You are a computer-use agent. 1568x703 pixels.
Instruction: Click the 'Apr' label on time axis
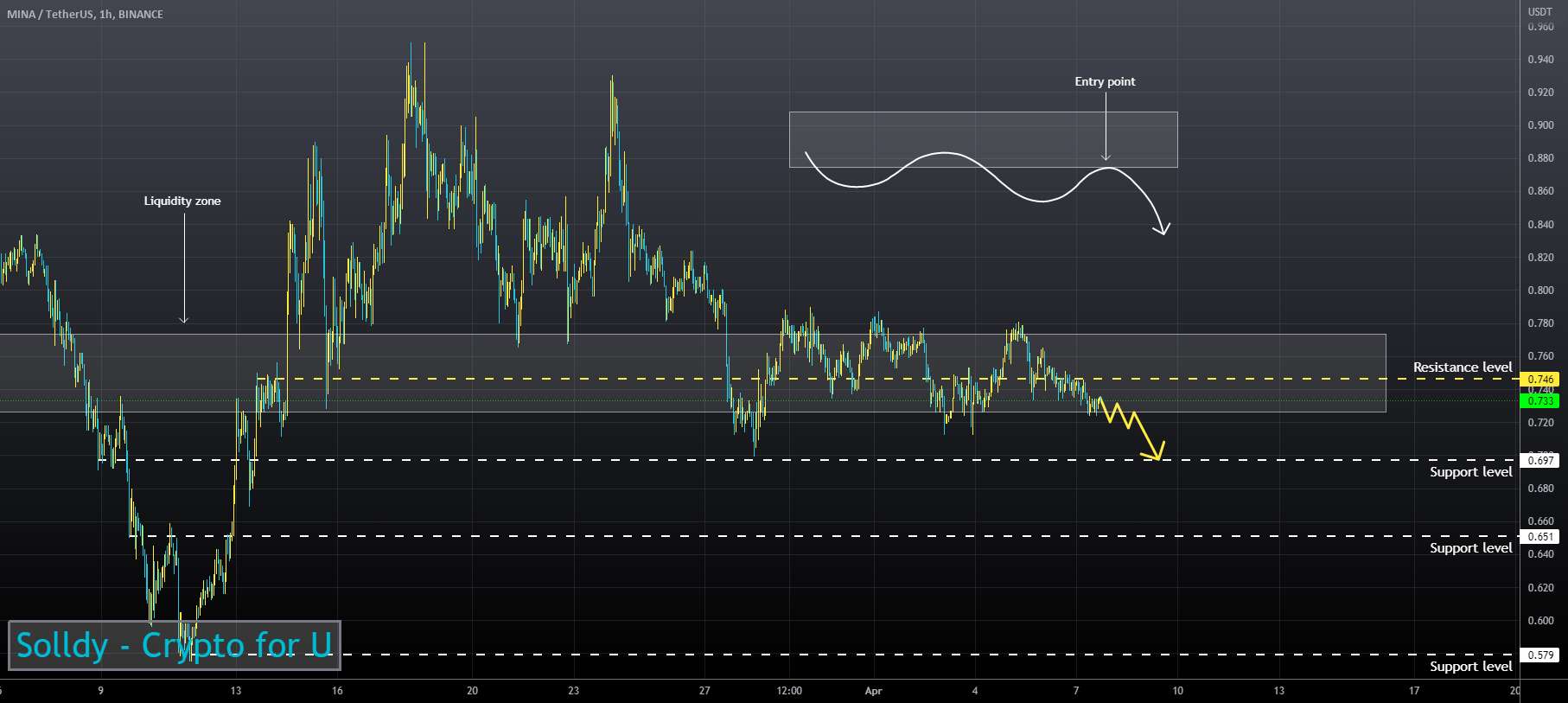(873, 691)
